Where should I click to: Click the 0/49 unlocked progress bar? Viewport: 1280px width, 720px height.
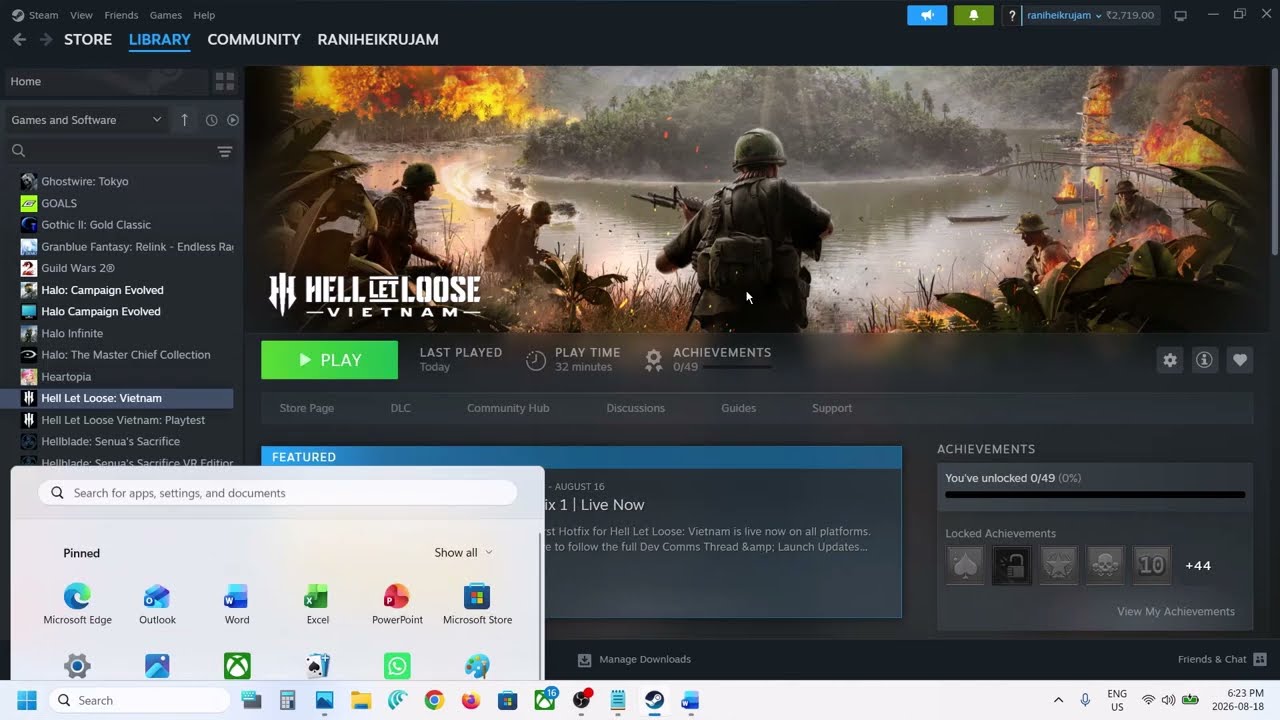(1095, 494)
